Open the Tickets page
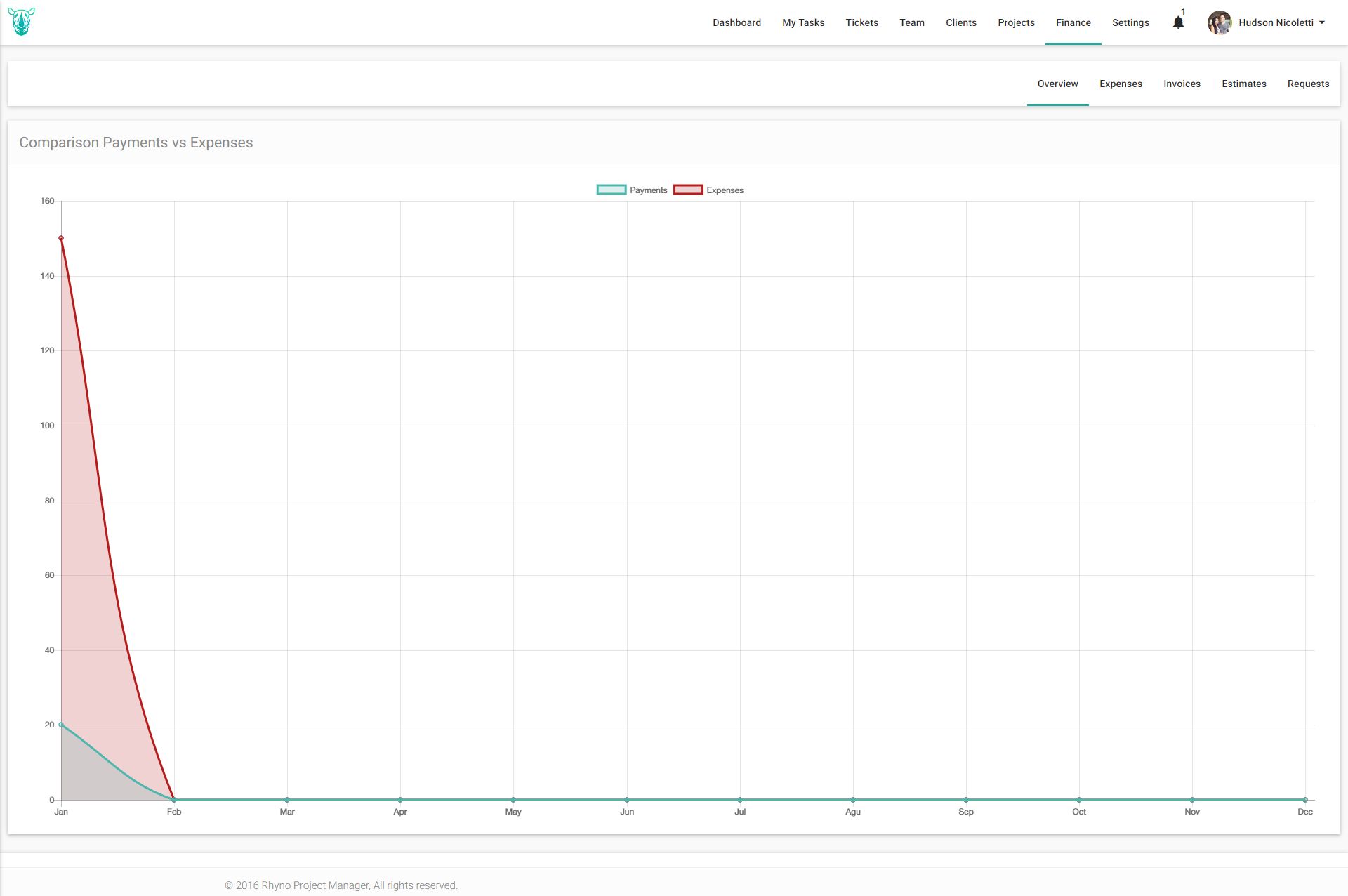The height and width of the screenshot is (896, 1348). (861, 22)
